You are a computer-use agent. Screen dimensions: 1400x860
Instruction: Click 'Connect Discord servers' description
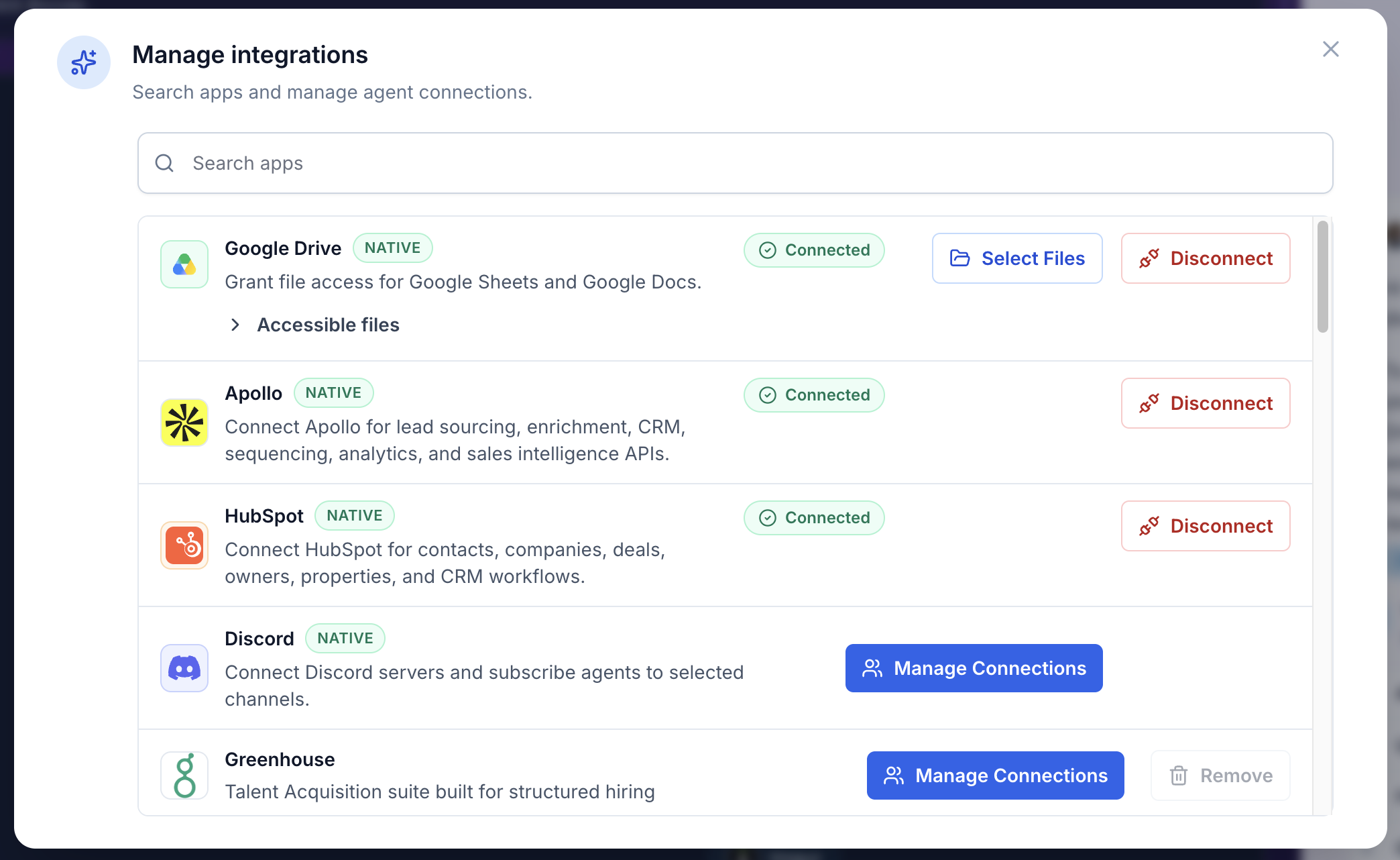pos(484,686)
